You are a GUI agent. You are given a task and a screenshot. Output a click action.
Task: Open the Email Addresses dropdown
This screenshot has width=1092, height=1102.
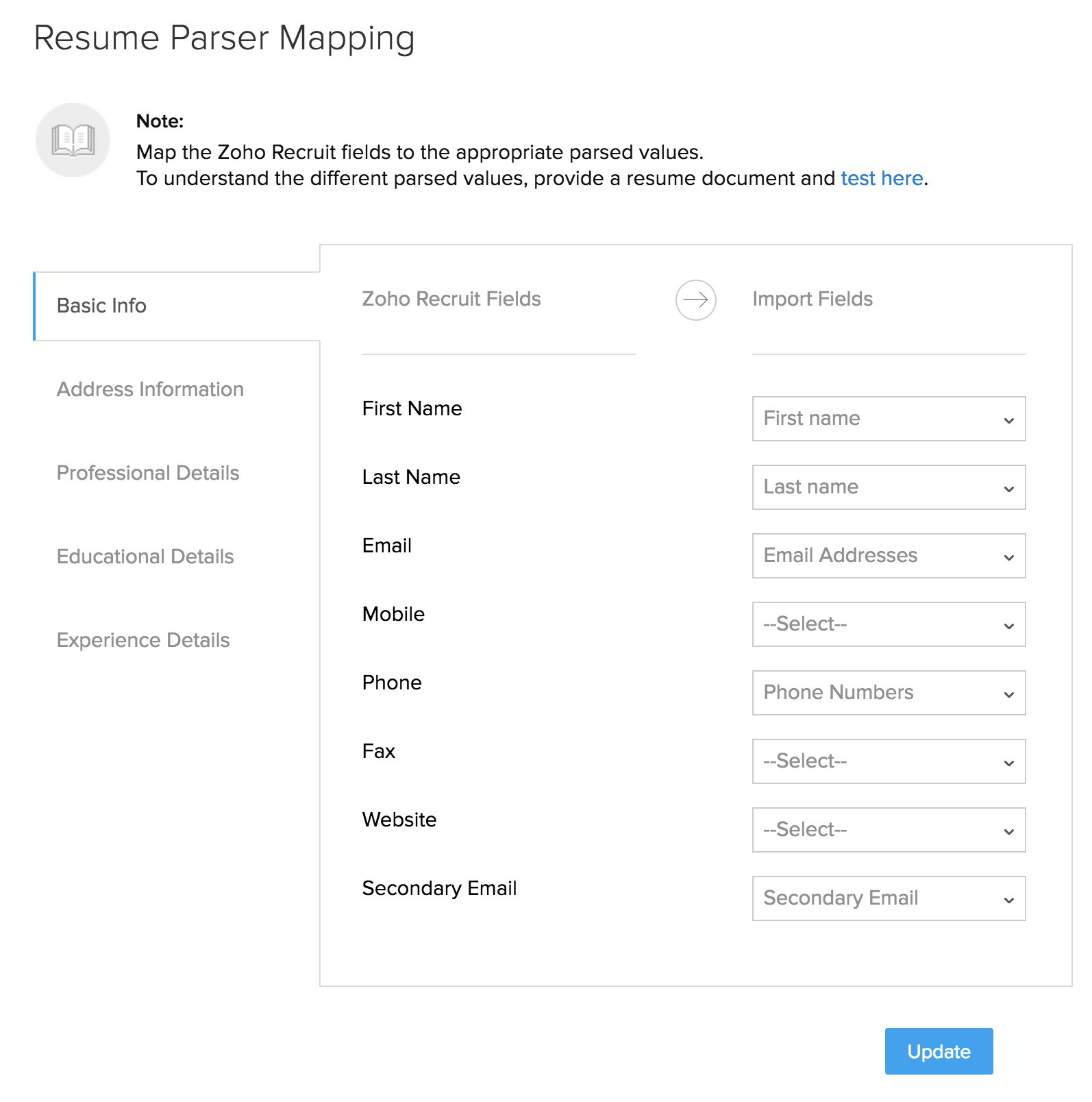point(889,556)
